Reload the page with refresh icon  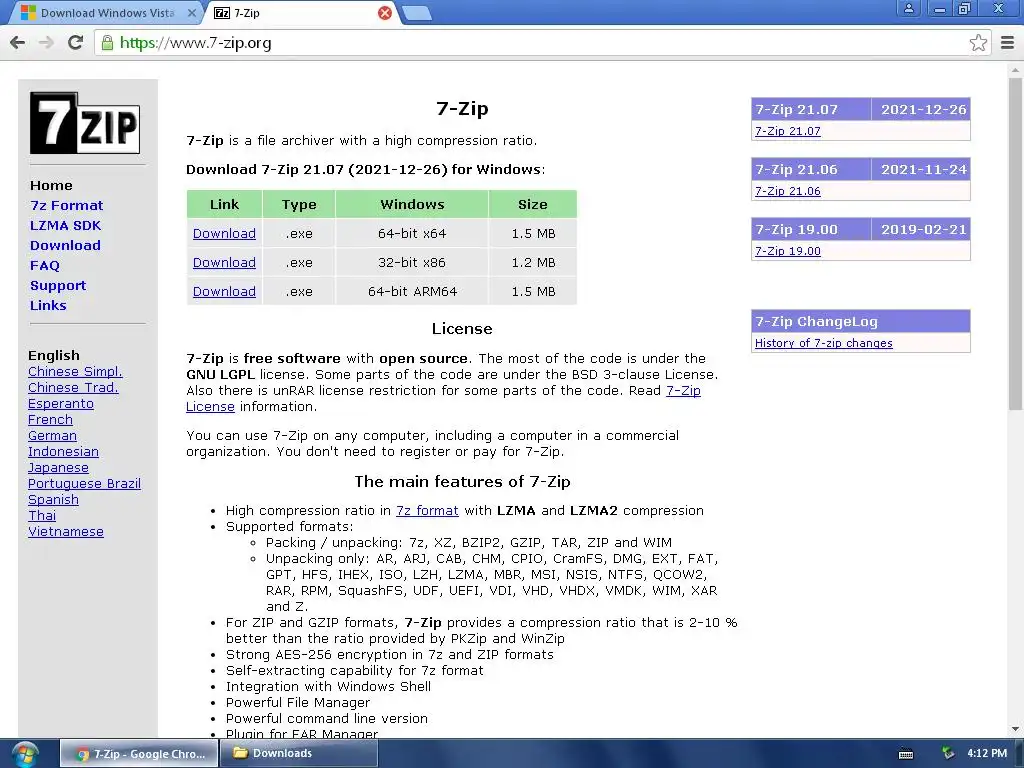[x=76, y=42]
